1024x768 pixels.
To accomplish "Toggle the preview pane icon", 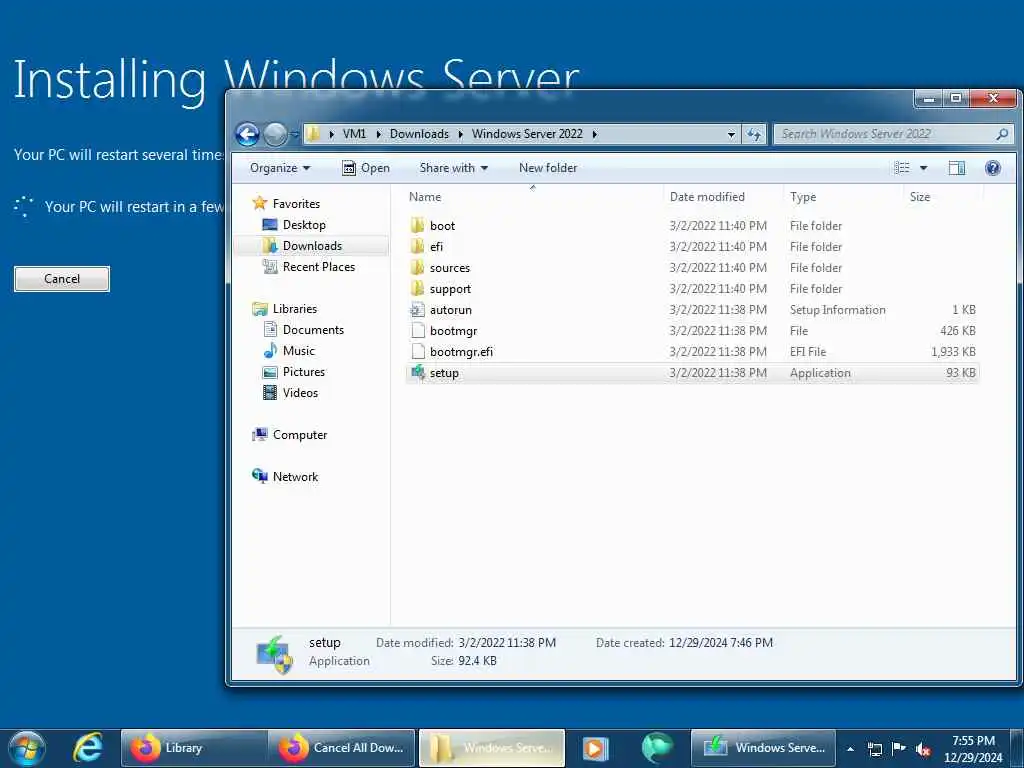I will 957,168.
